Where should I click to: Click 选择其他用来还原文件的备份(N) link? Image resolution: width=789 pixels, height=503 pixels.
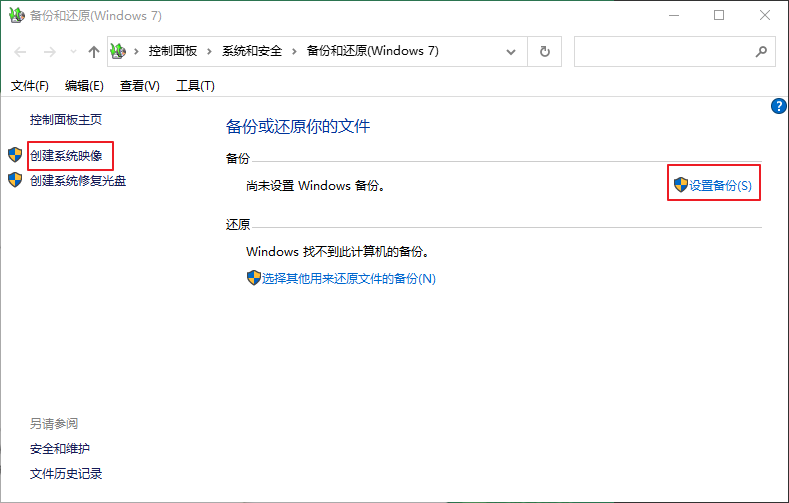(x=349, y=279)
